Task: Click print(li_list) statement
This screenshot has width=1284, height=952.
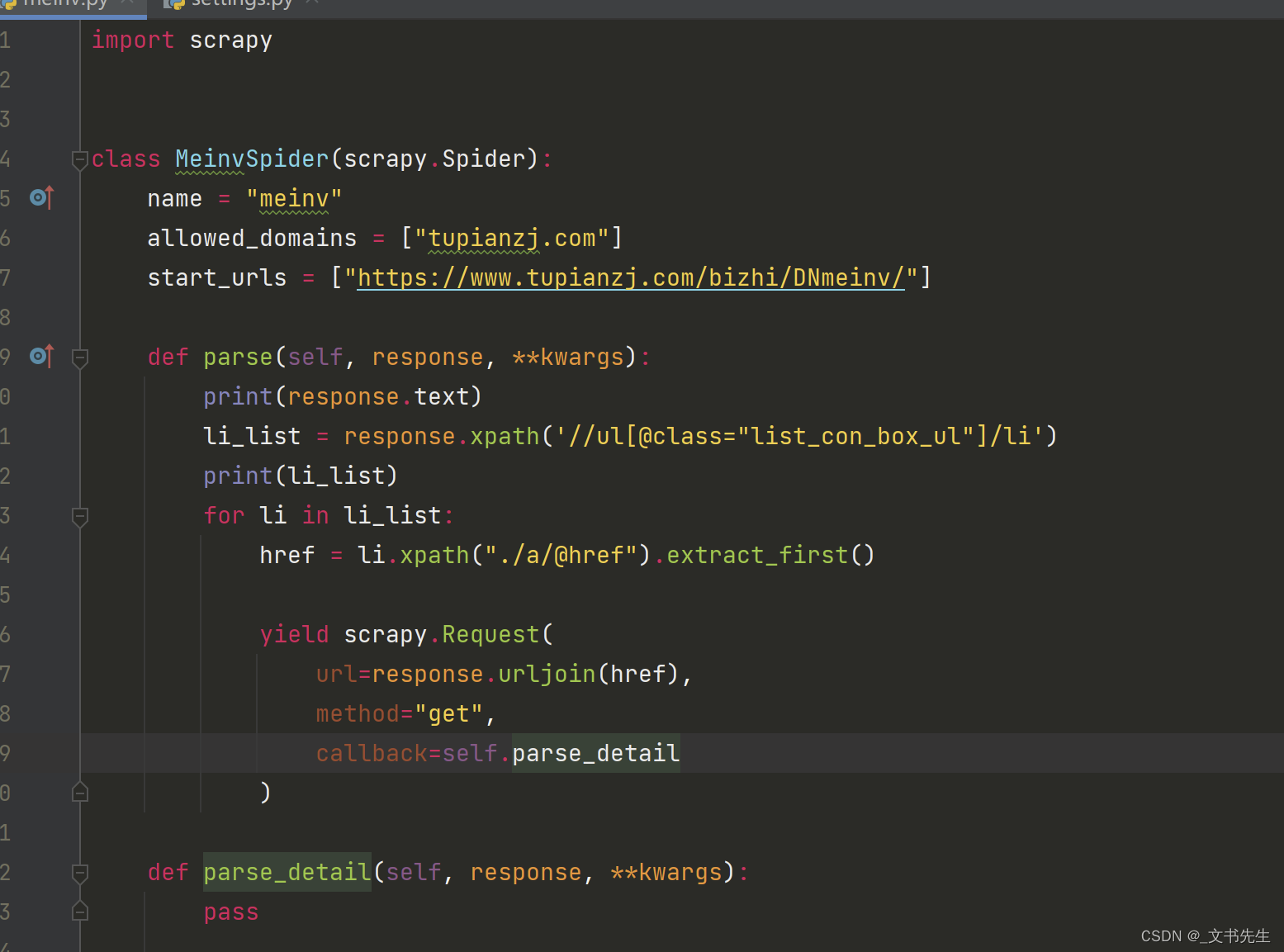Action: 301,476
